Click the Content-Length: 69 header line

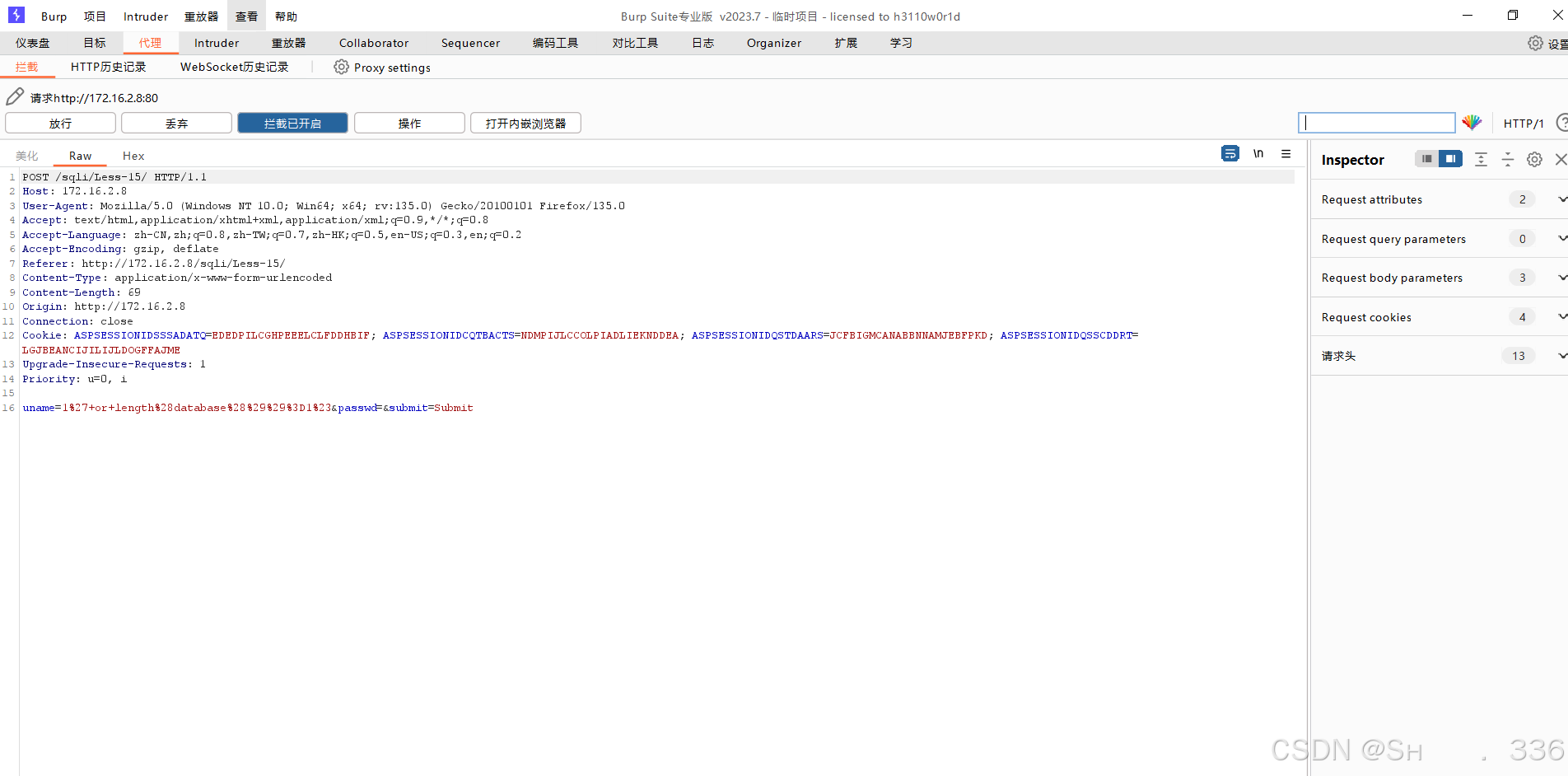click(x=82, y=292)
